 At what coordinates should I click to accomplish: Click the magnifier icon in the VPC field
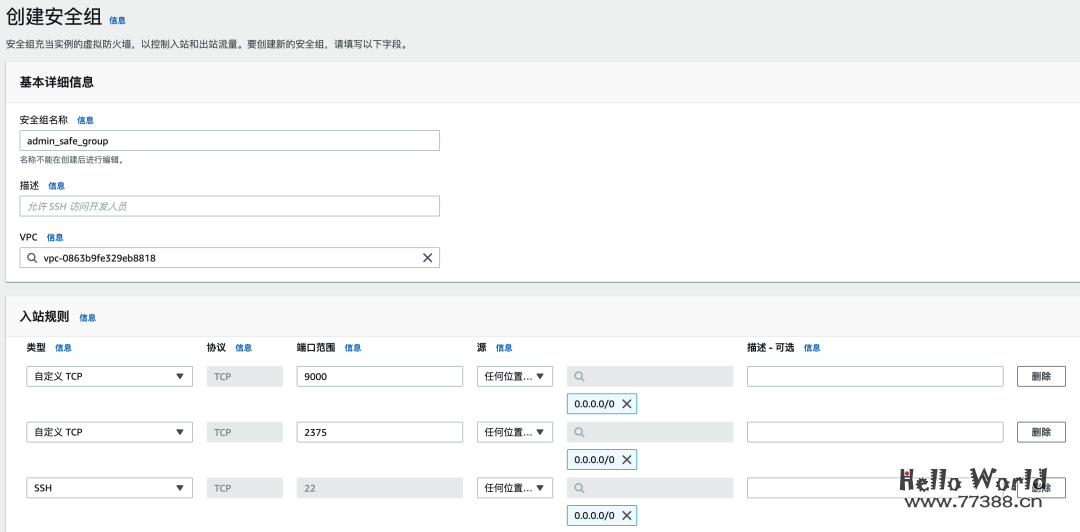(x=32, y=258)
